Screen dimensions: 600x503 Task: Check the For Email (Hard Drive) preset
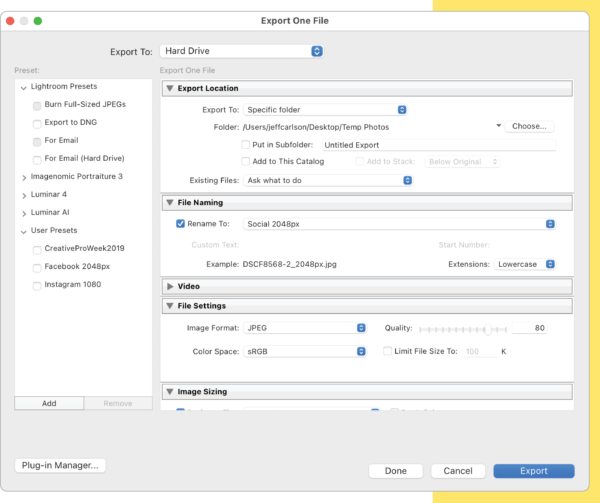37,160
